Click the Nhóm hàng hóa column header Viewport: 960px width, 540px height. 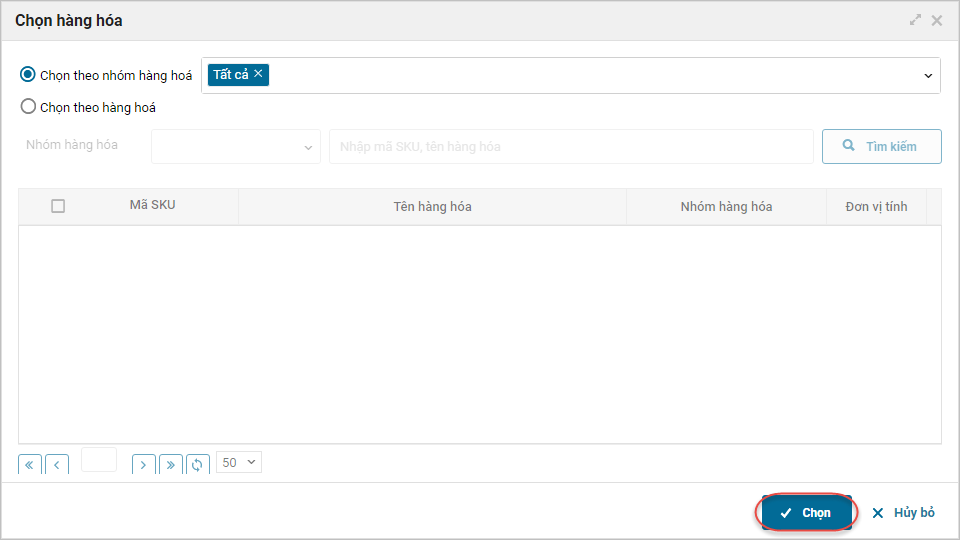pos(726,206)
